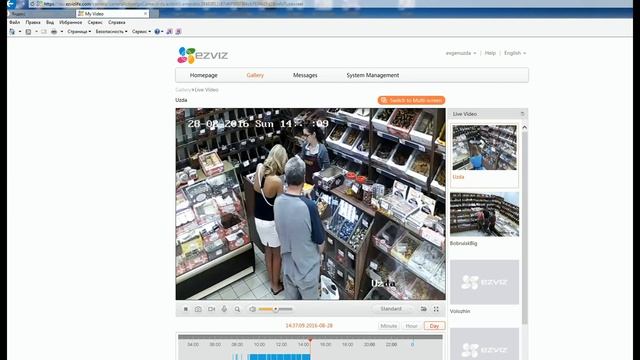Viewport: 640px width, 360px height.
Task: Open the Вид menu
Action: (50, 22)
